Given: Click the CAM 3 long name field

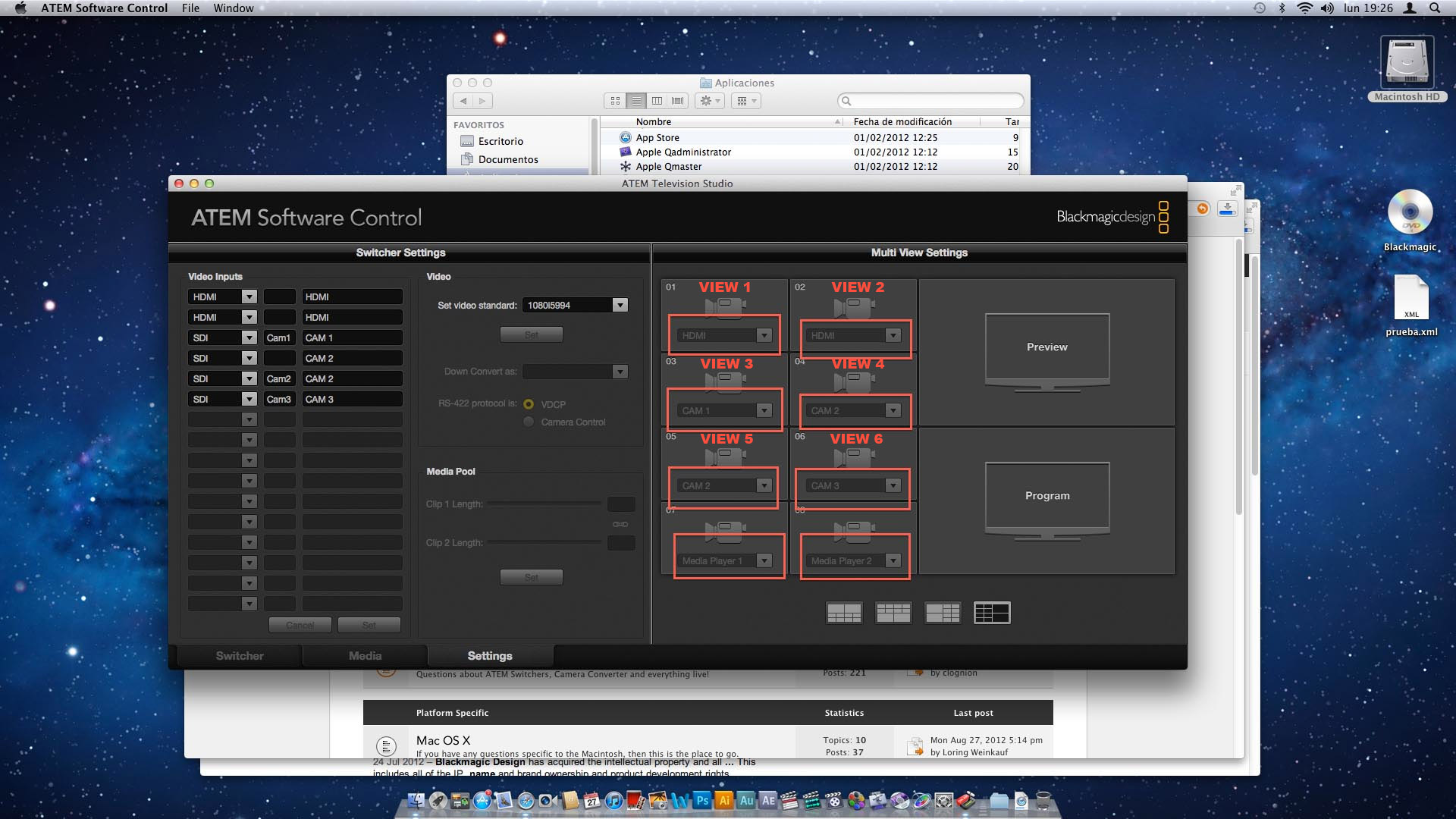Looking at the screenshot, I should (x=352, y=399).
